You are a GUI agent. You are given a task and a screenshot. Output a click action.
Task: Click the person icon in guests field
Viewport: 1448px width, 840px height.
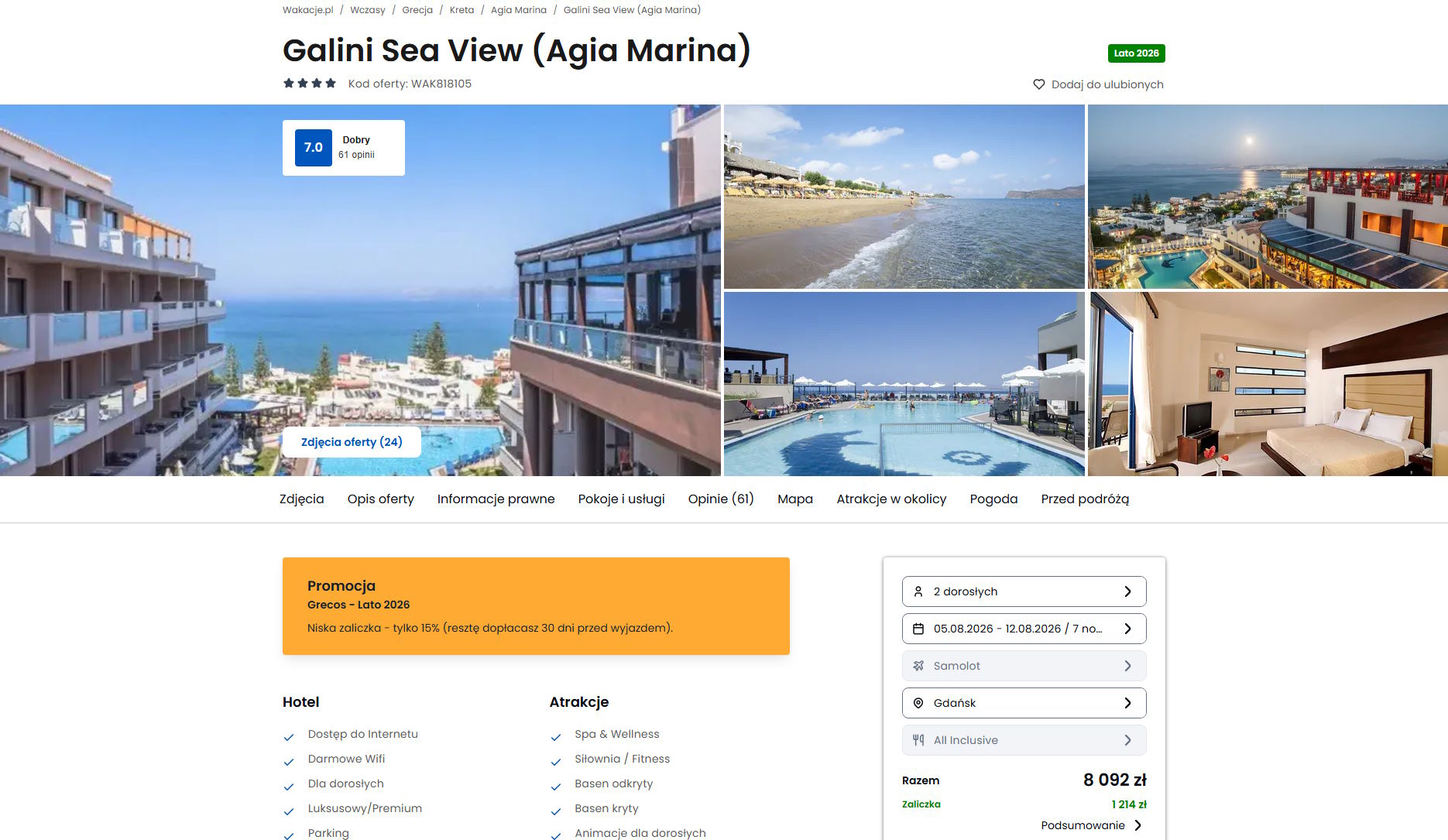click(x=918, y=591)
